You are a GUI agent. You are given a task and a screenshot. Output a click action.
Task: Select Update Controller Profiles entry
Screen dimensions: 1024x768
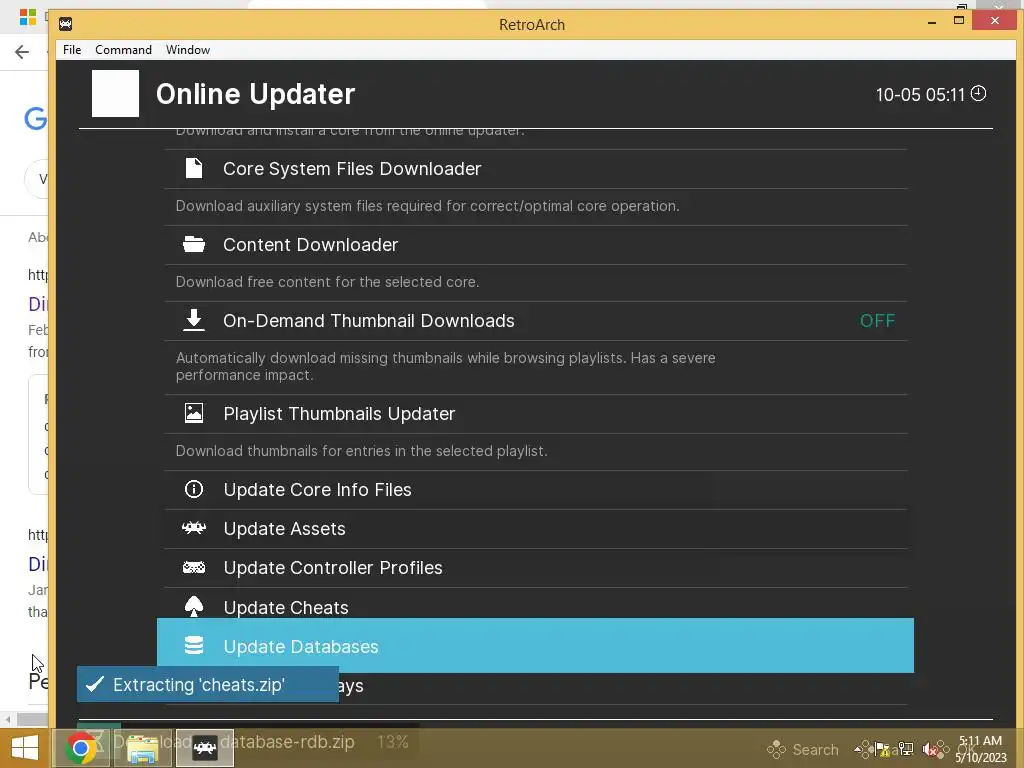tap(536, 568)
